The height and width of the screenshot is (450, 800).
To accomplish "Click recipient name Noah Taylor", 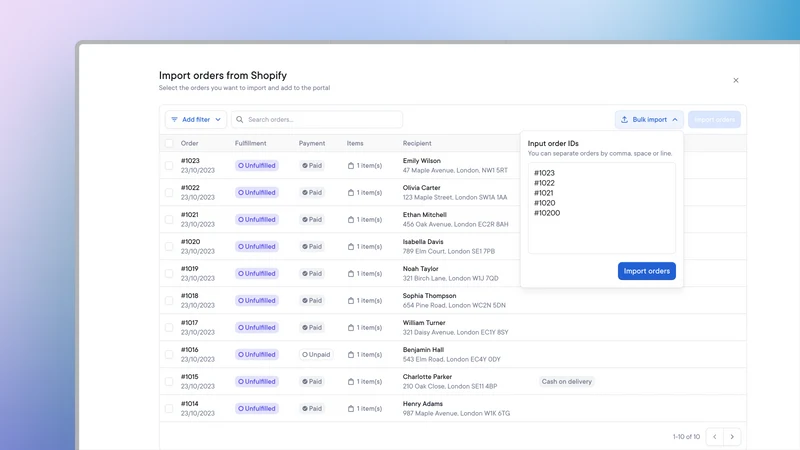I will (420, 269).
